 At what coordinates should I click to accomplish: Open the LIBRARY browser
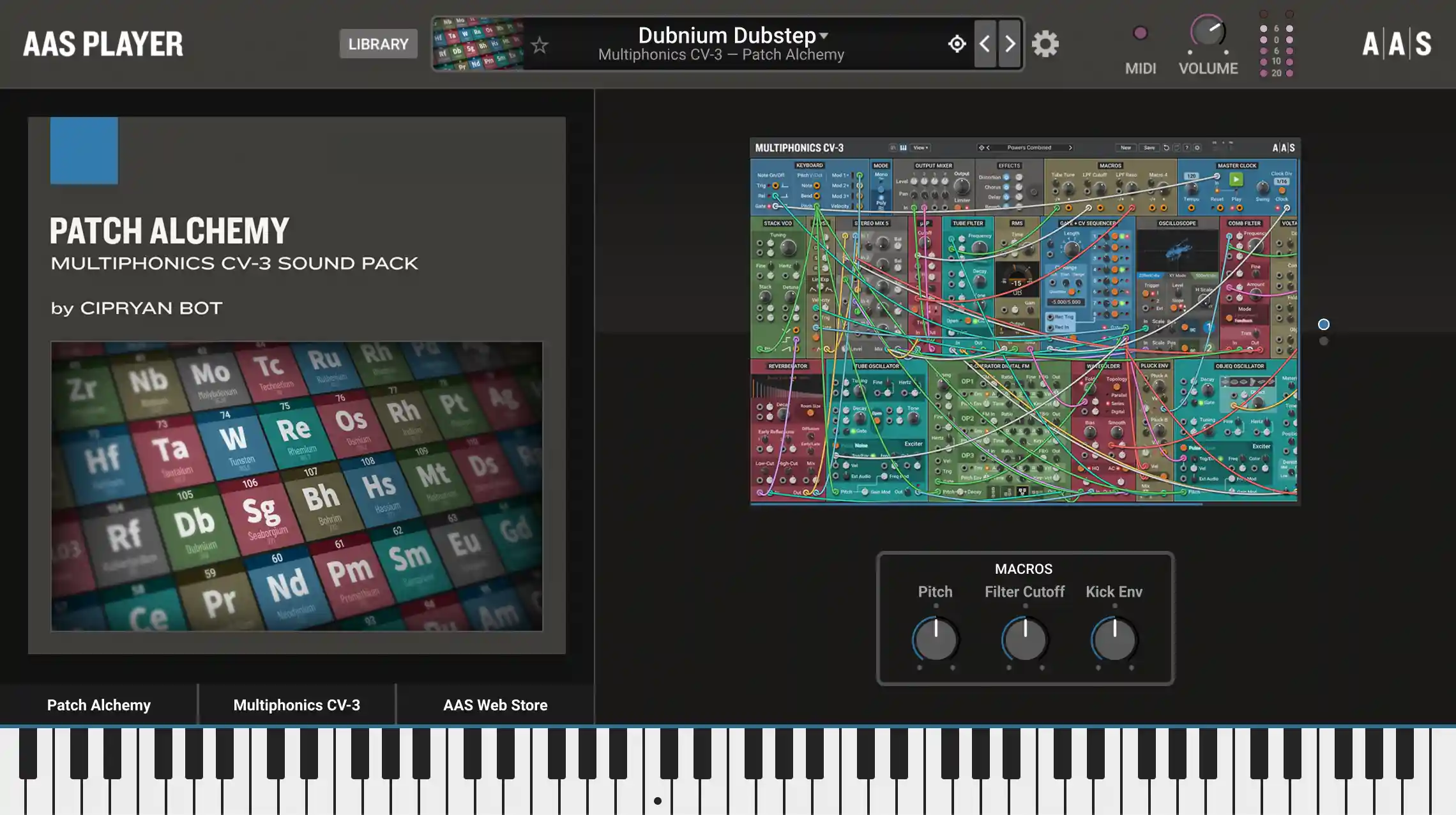click(378, 44)
